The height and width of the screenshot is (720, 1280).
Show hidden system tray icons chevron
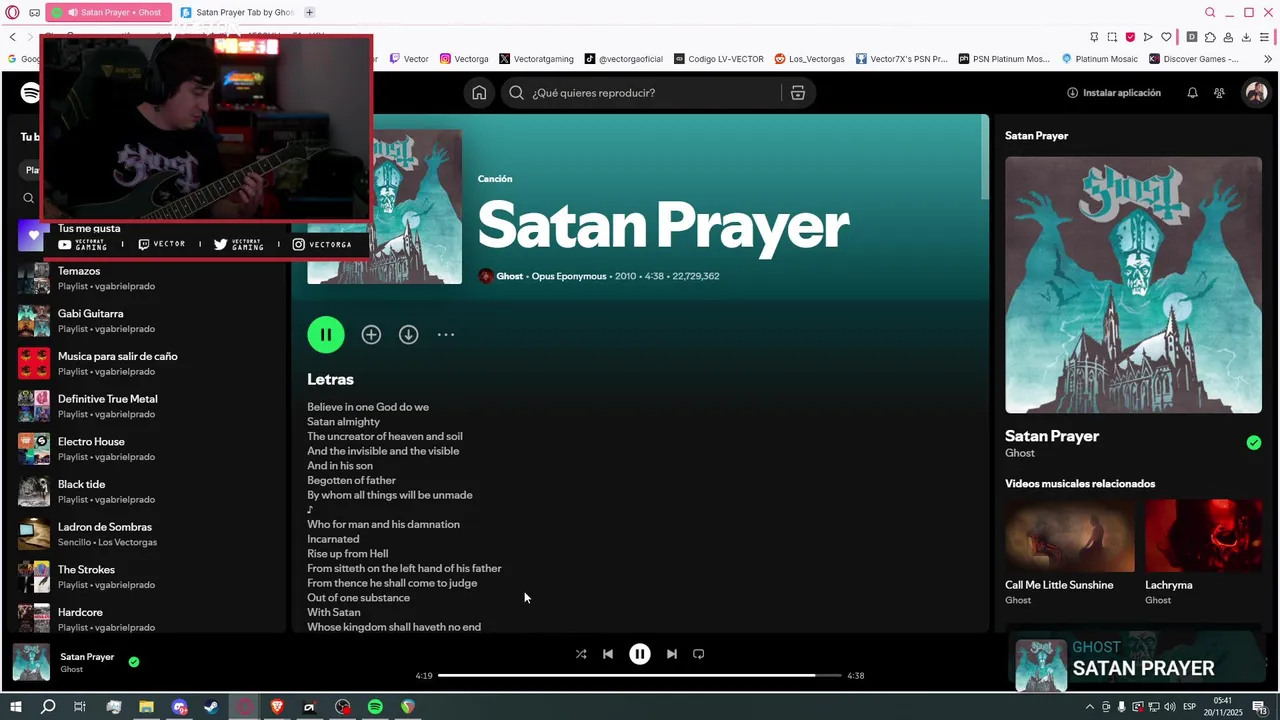tap(1090, 707)
